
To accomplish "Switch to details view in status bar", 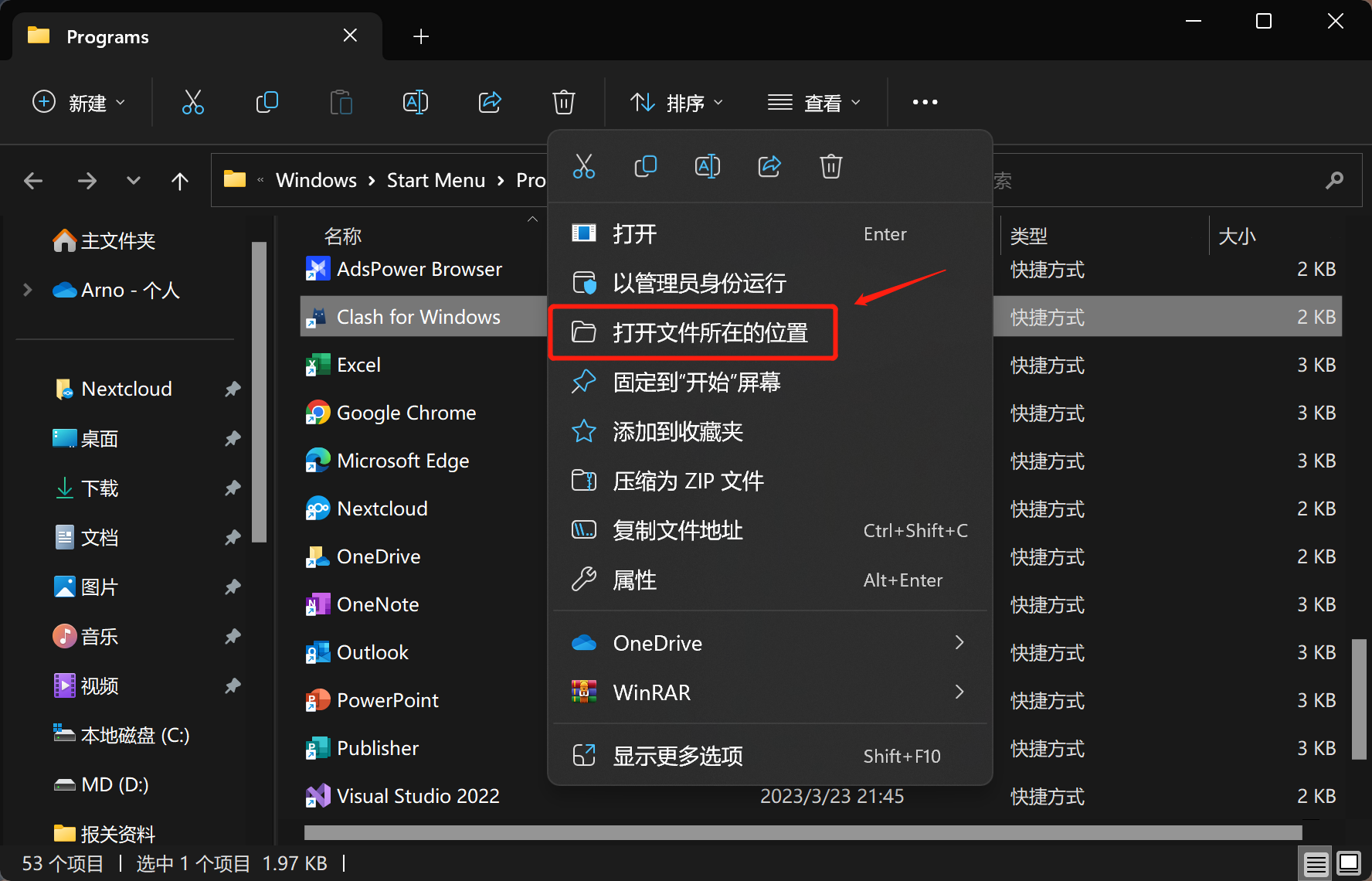I will (1316, 863).
